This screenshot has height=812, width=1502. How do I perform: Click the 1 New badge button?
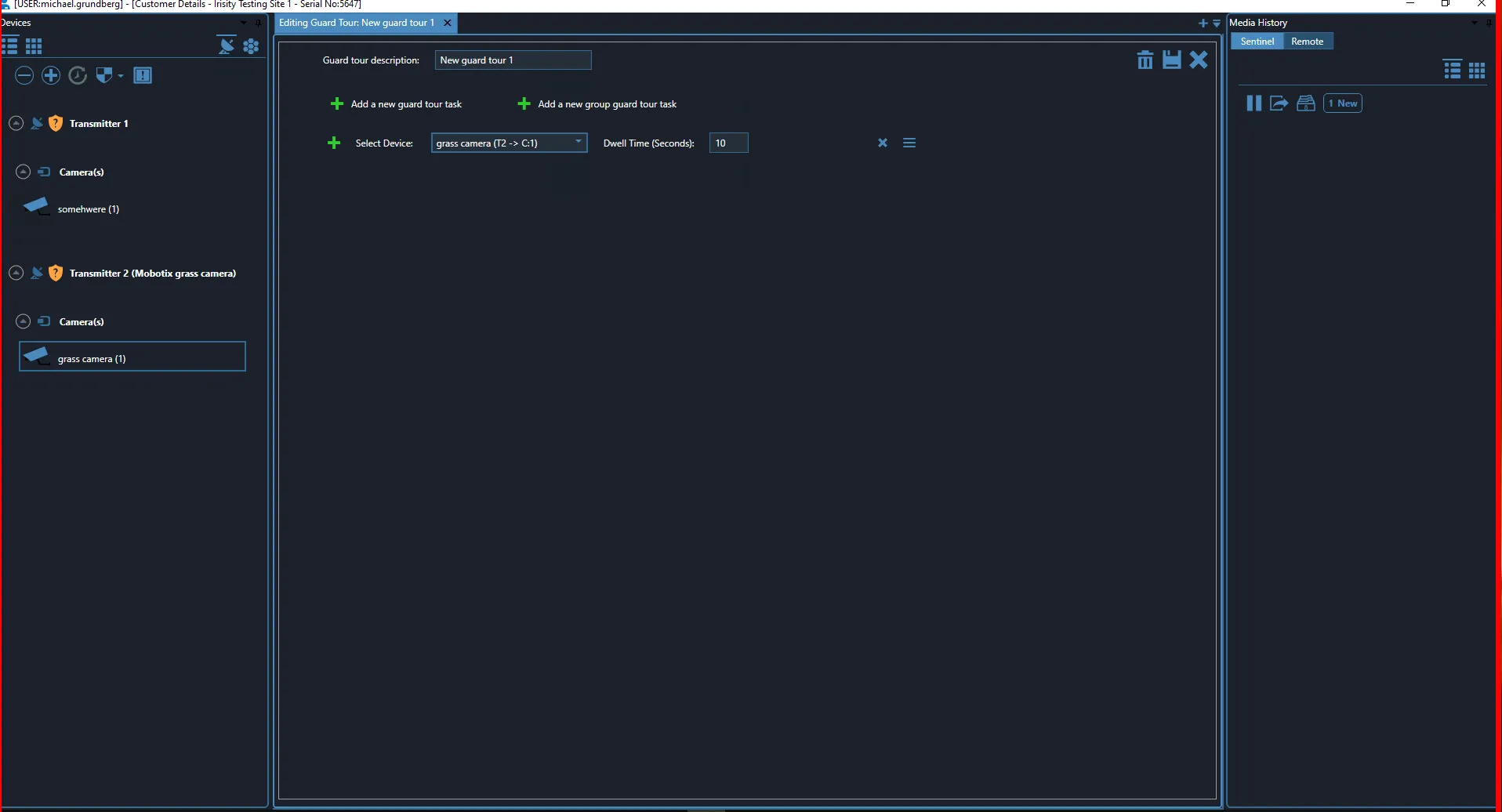1343,103
